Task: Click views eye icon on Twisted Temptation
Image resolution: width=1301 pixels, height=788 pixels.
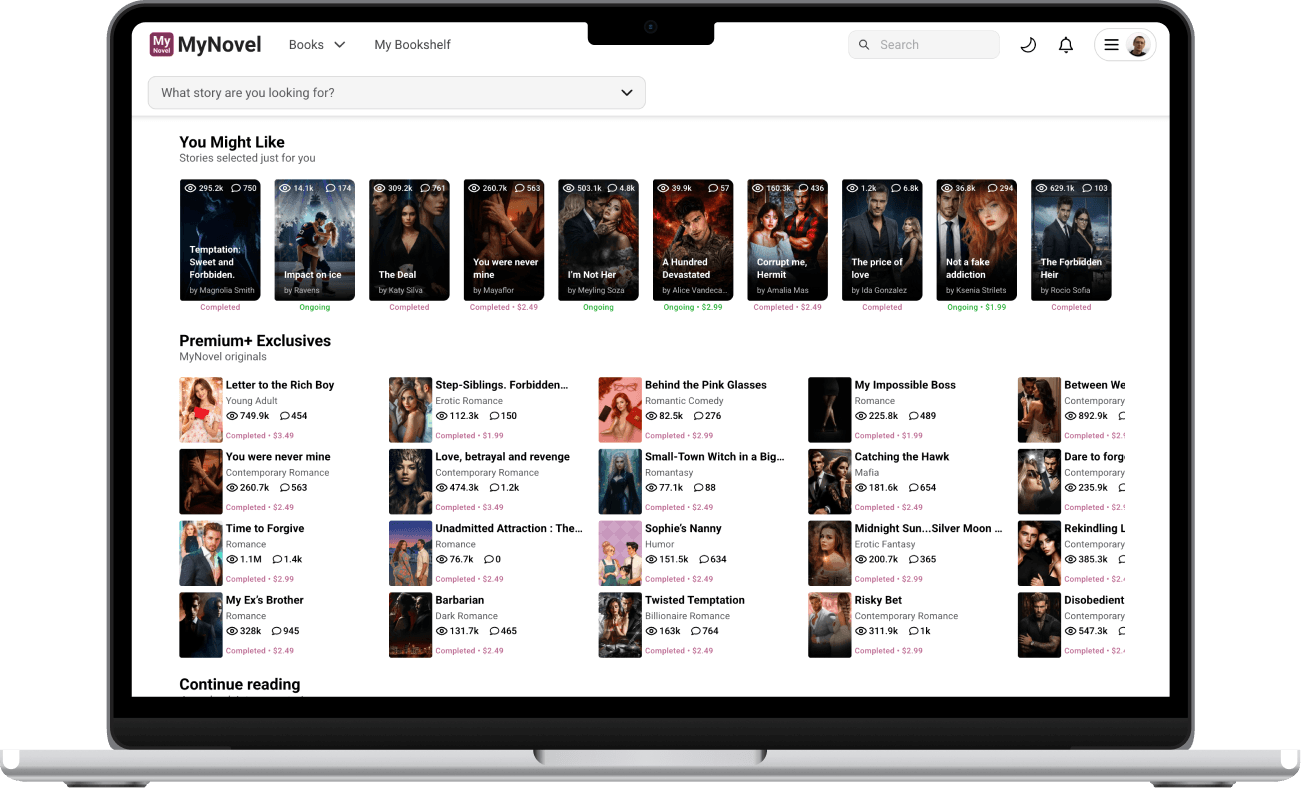Action: point(651,631)
